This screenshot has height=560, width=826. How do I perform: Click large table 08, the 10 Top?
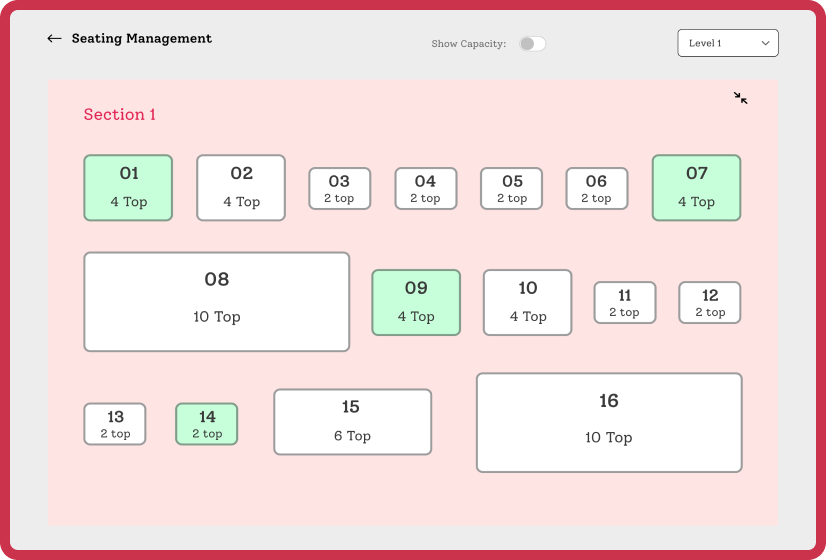[x=217, y=302]
